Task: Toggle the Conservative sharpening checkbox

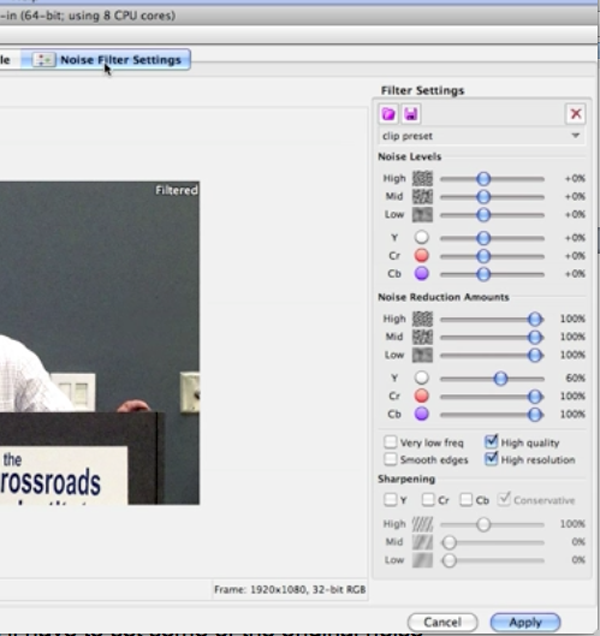Action: 504,499
